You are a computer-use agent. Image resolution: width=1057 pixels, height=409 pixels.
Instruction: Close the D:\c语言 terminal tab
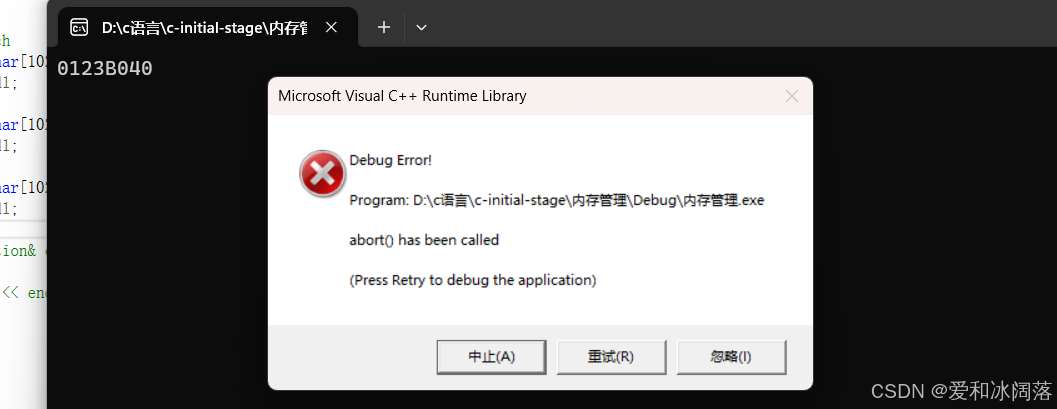click(x=331, y=27)
